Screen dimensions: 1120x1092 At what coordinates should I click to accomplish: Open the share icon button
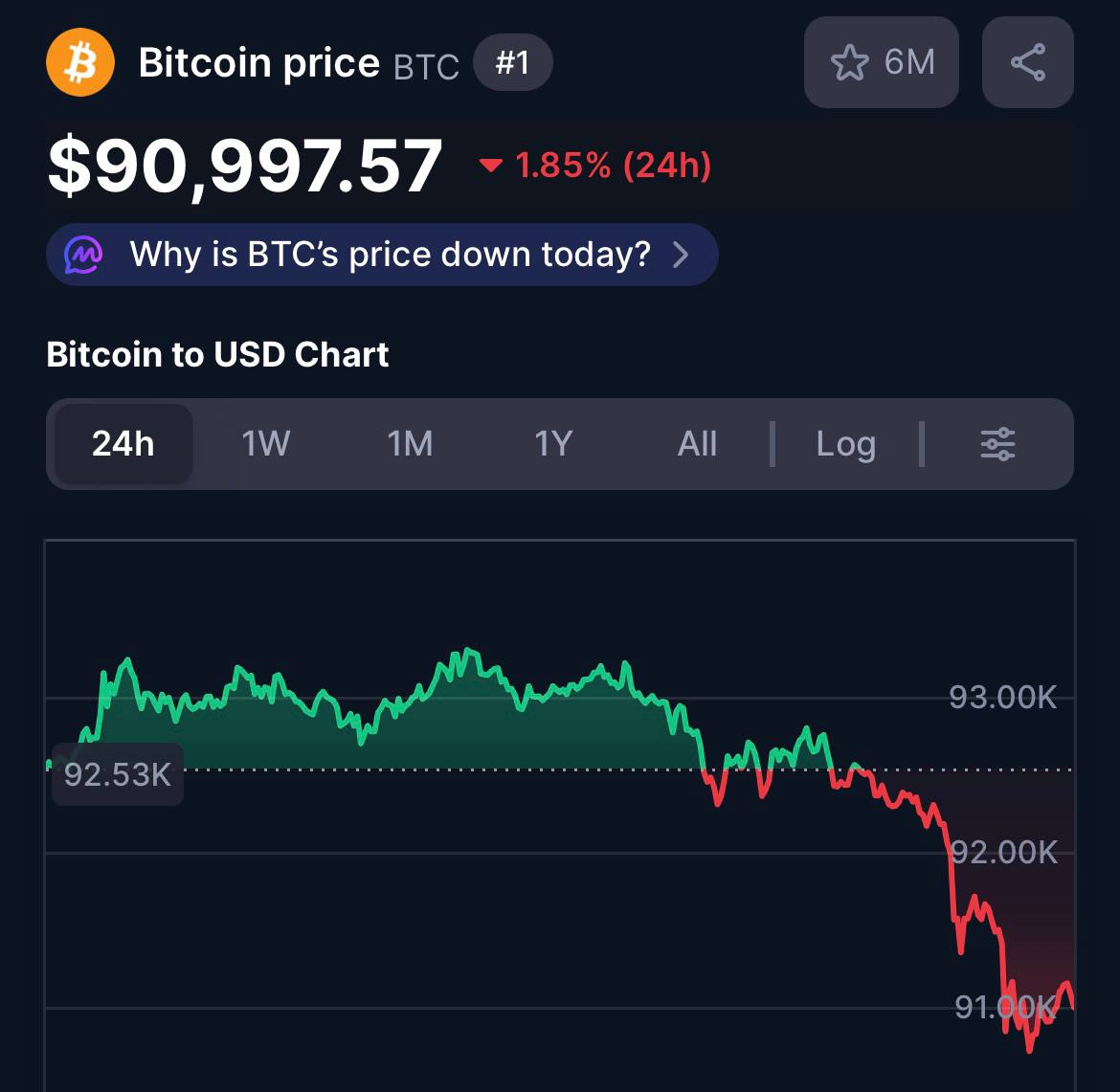coord(1027,63)
